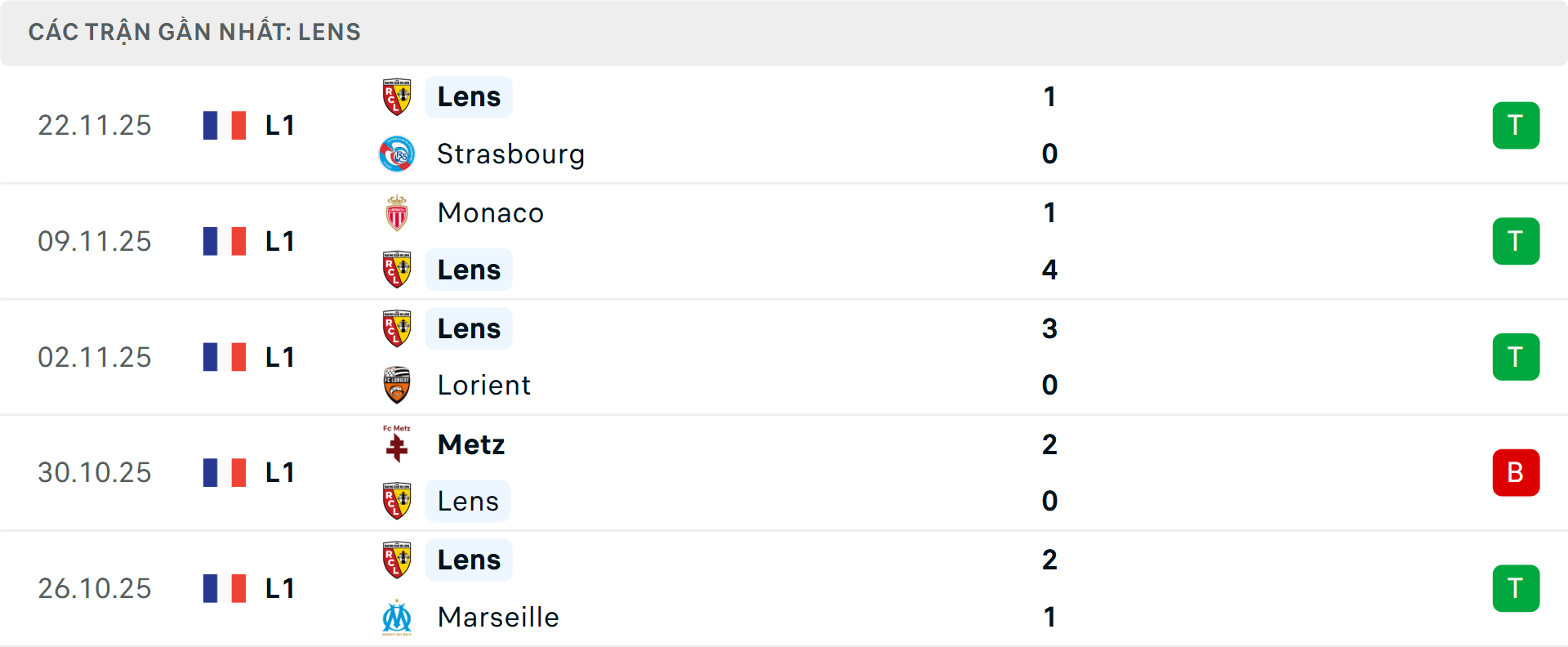Click France flag beside 09.11.25 match
Screen dimensions: 1568x647
(225, 241)
